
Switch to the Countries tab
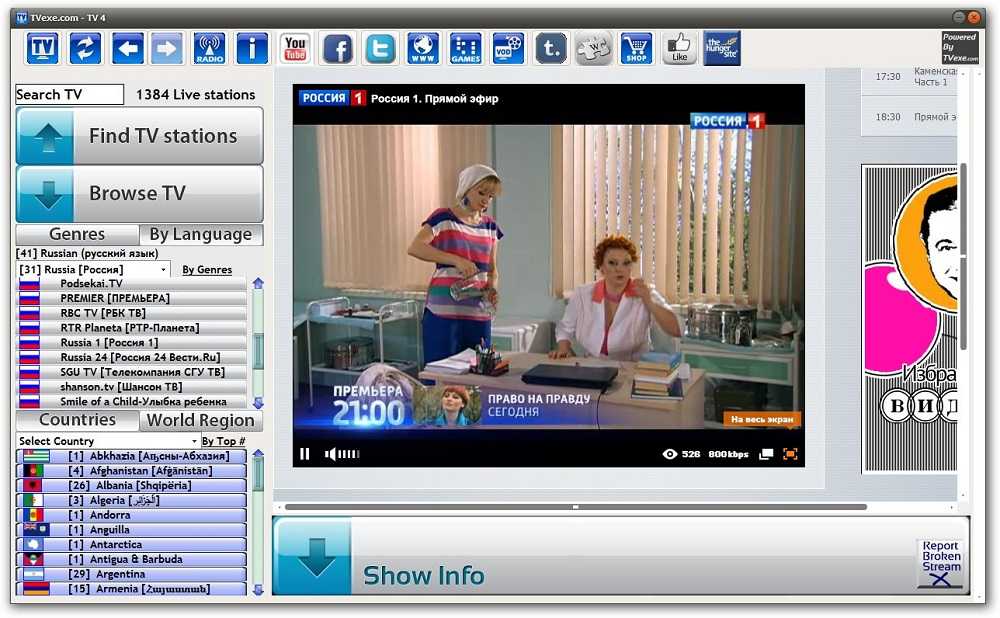coord(77,420)
